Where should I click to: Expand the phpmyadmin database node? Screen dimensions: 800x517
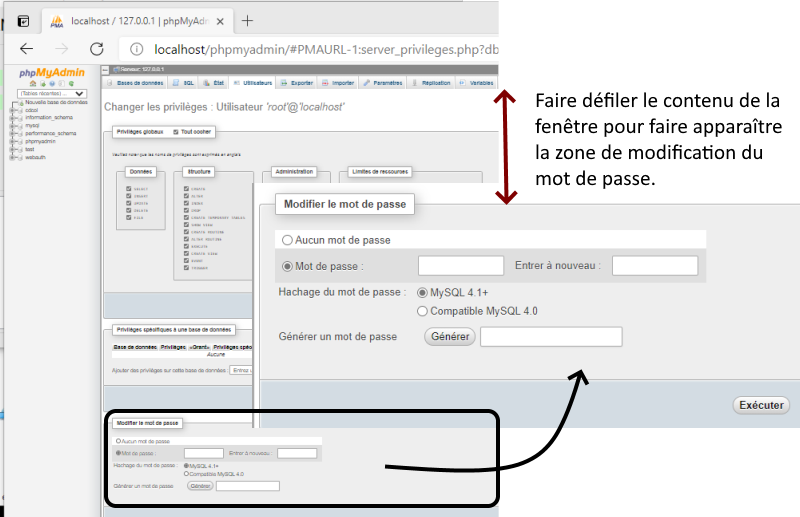(x=12, y=141)
